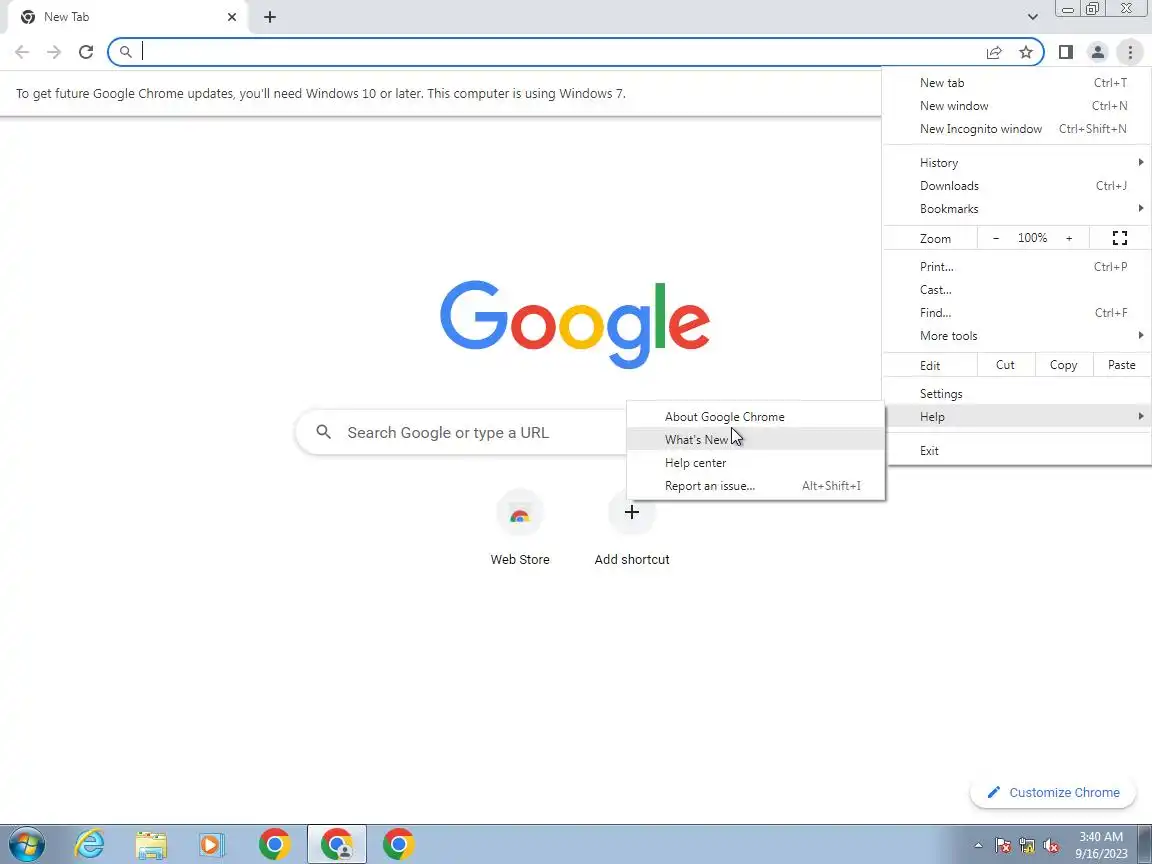1152x864 pixels.
Task: Decrease zoom with the minus button
Action: coord(996,238)
